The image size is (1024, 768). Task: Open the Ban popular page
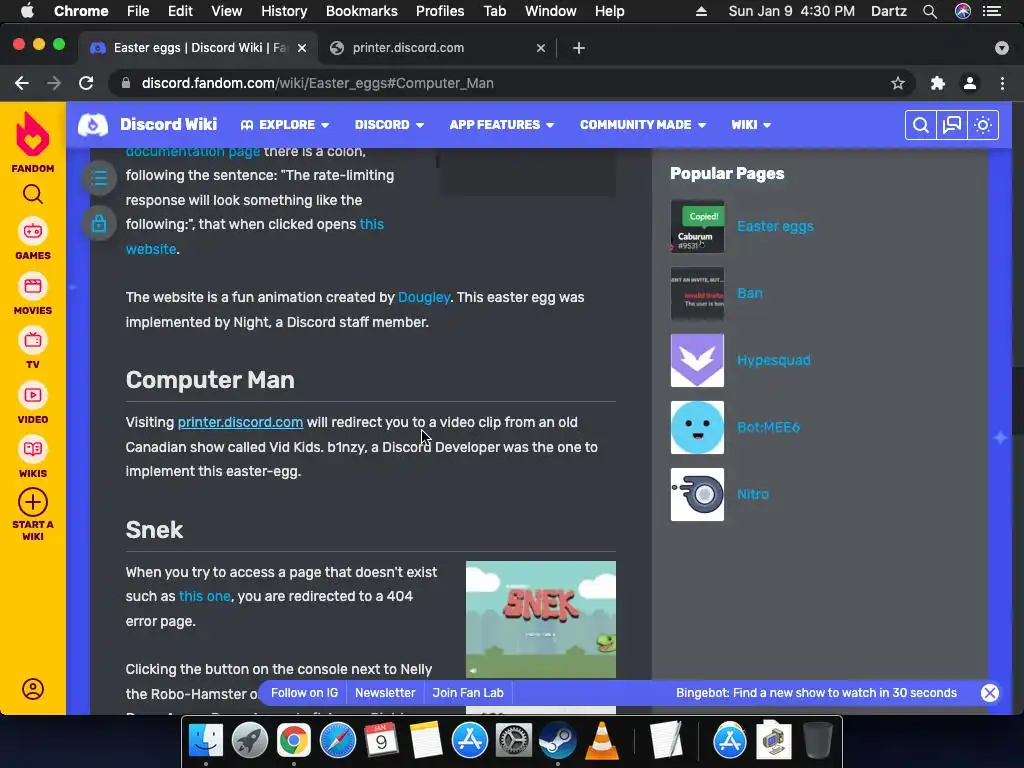pos(750,293)
